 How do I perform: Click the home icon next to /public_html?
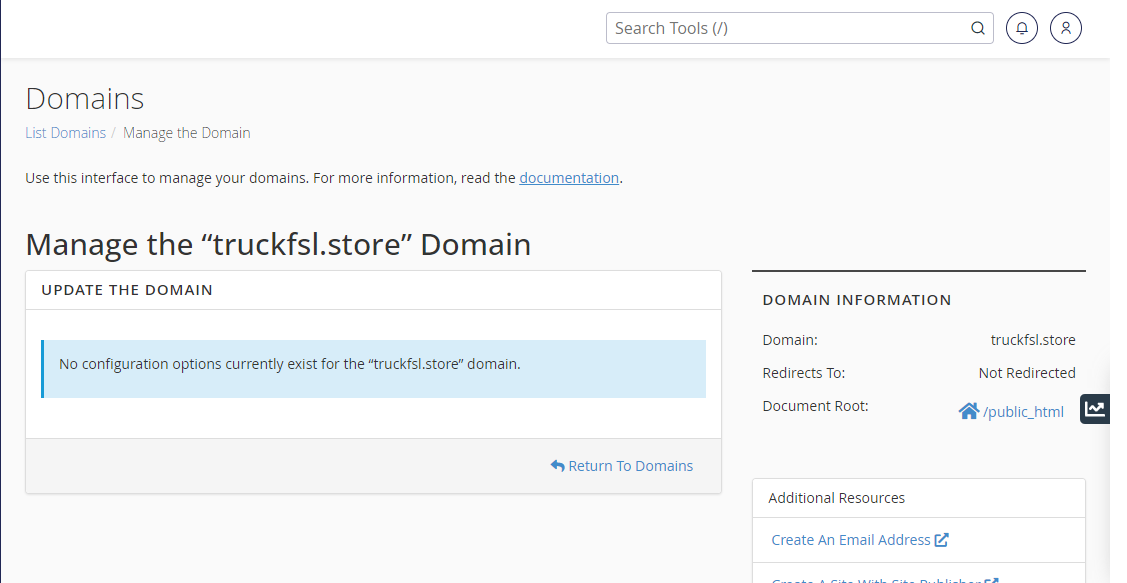tap(969, 411)
